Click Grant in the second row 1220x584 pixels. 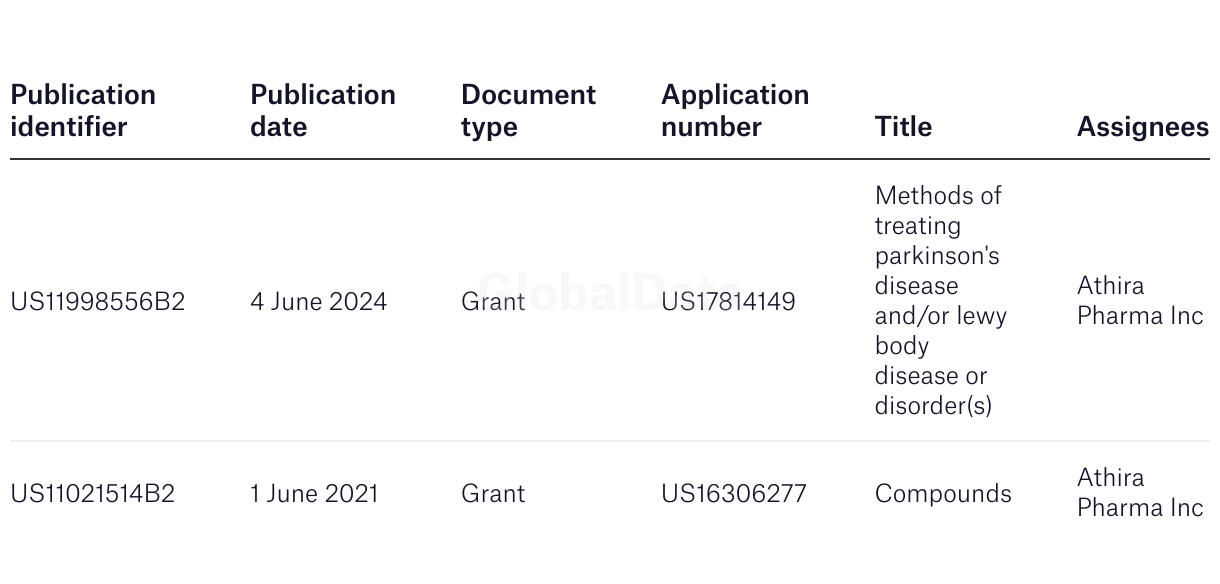493,493
